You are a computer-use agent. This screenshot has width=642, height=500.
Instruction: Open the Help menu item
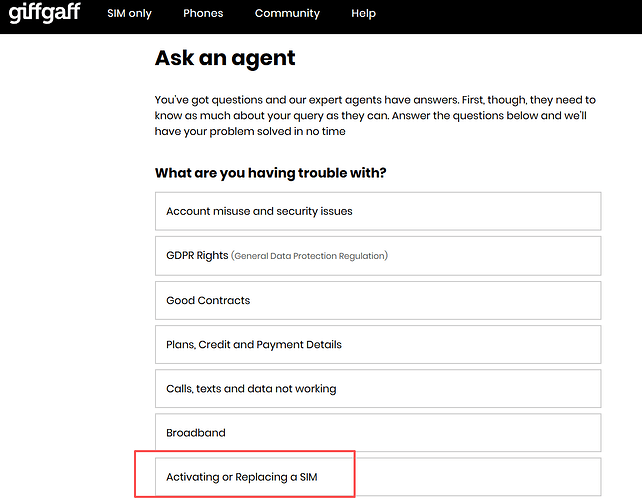coord(364,14)
